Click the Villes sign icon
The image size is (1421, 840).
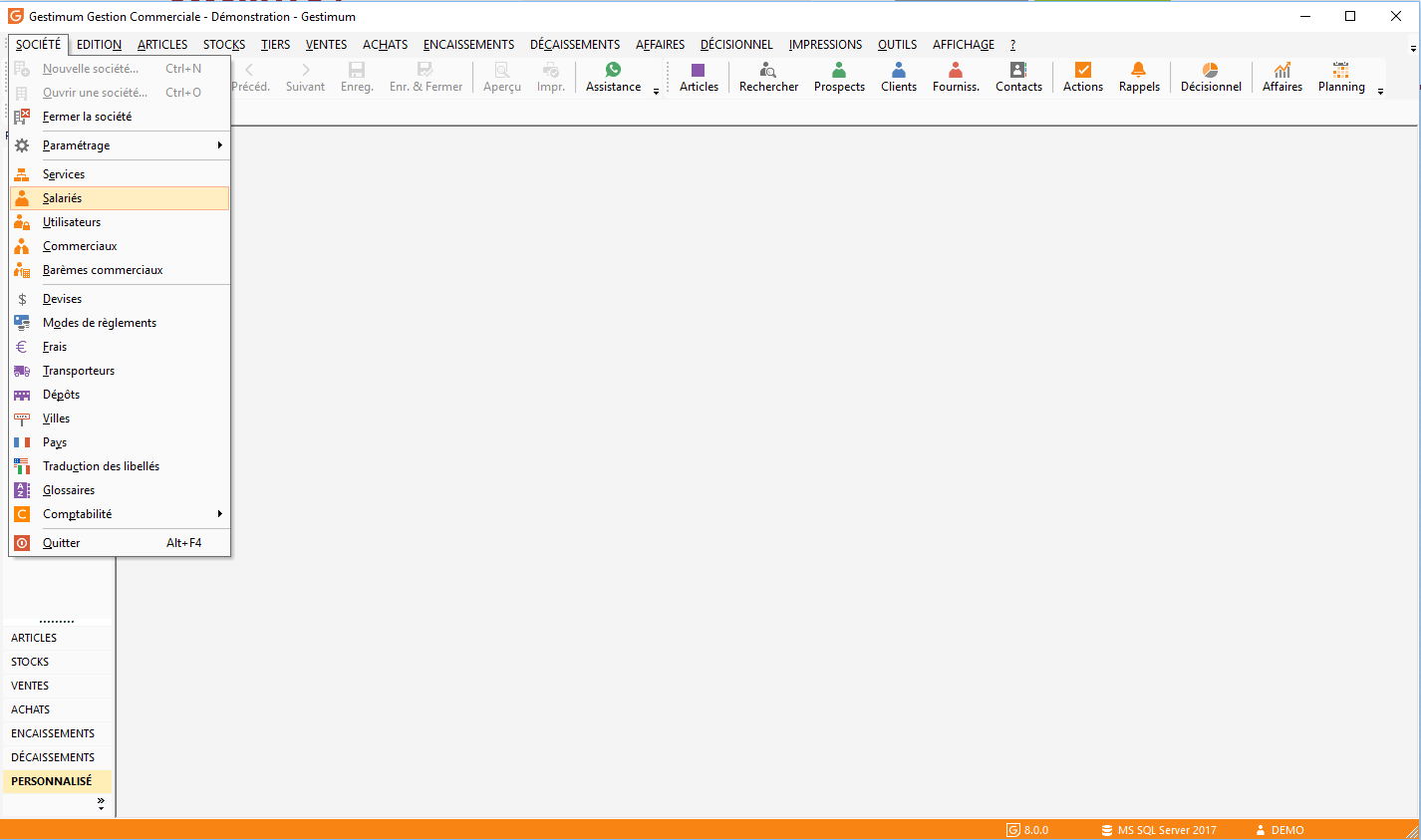point(22,419)
